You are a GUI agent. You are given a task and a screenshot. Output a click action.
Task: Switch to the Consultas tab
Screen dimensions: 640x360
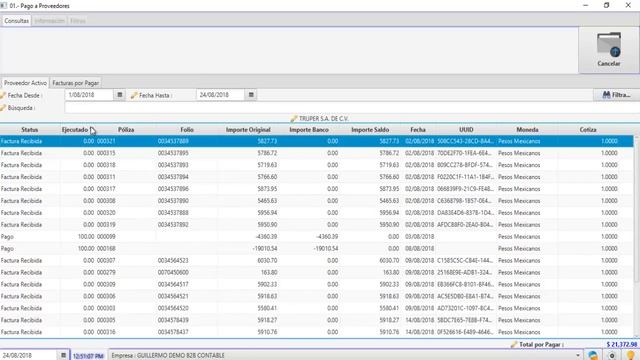pyautogui.click(x=16, y=20)
